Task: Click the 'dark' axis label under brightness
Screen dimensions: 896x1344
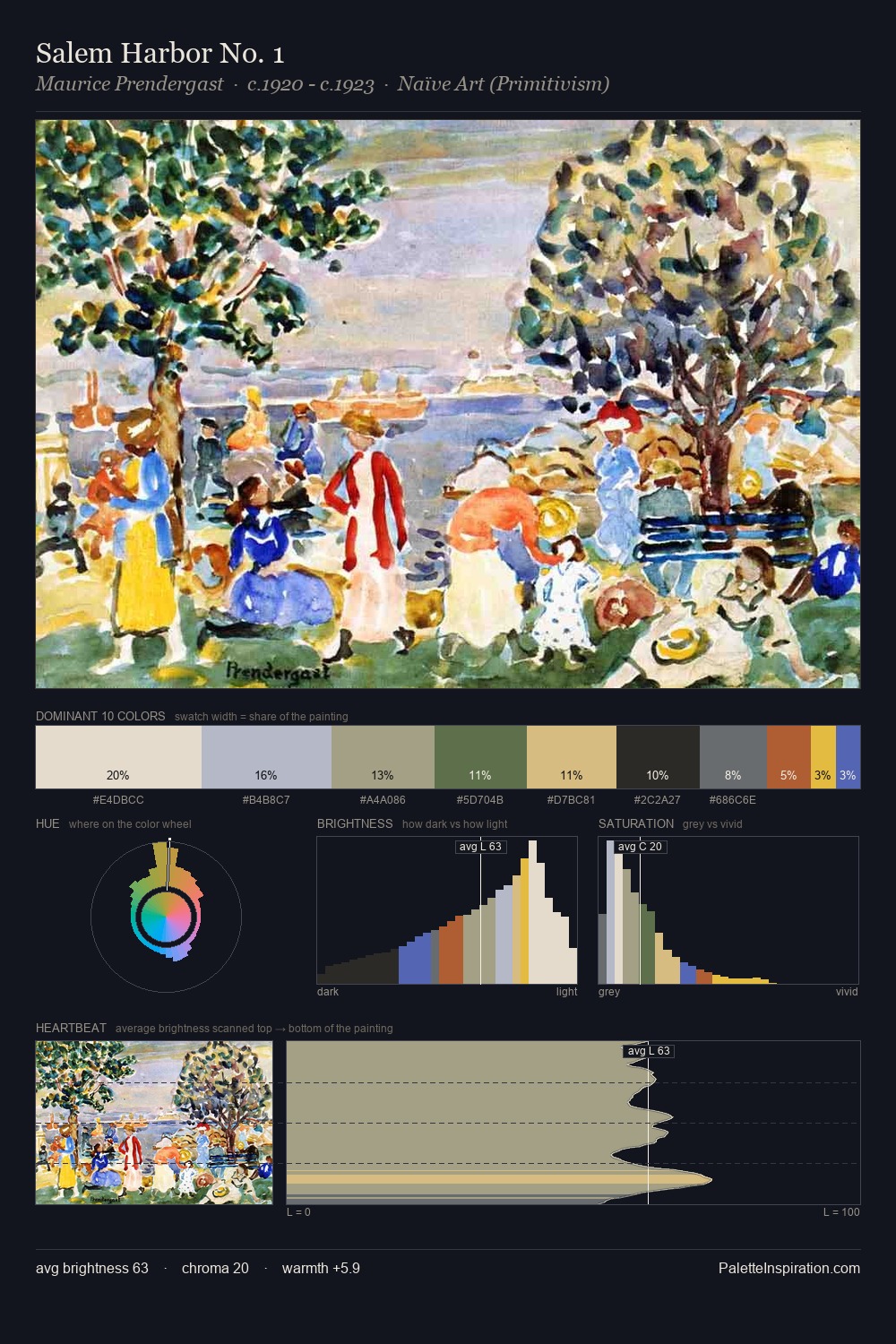Action: pyautogui.click(x=328, y=992)
